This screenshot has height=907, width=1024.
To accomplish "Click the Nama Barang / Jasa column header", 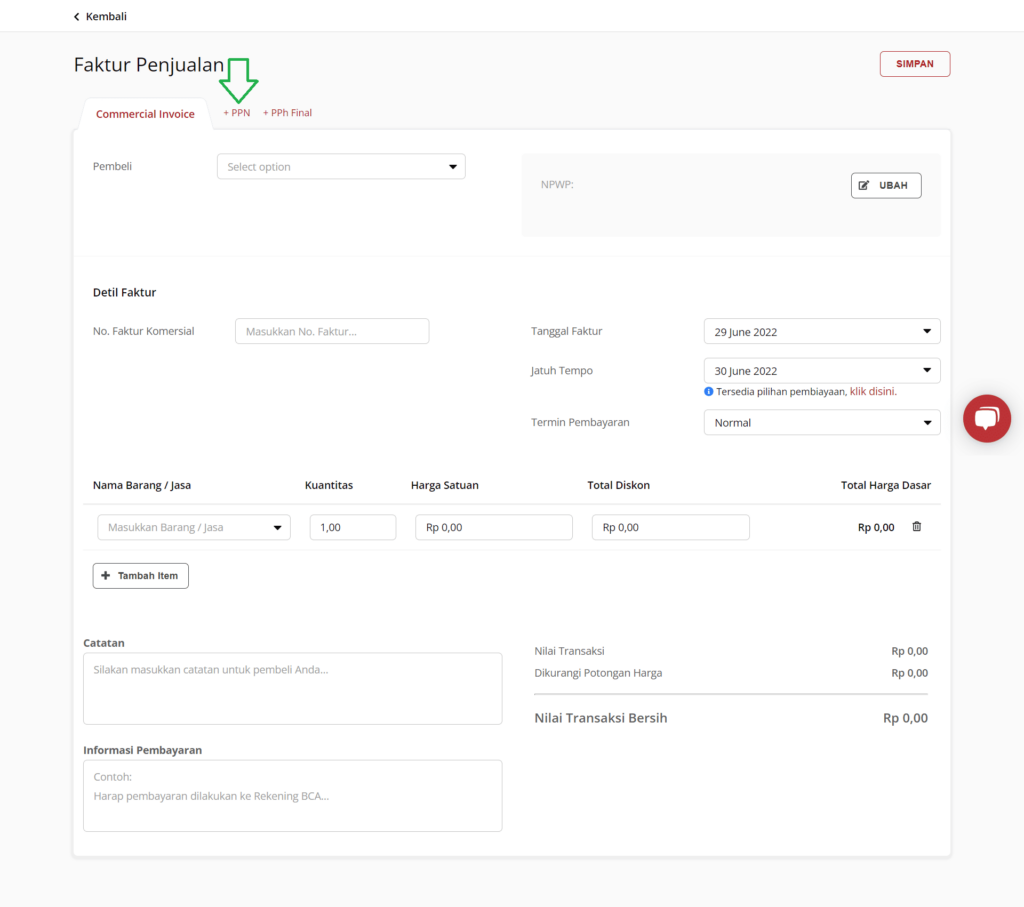I will 142,485.
